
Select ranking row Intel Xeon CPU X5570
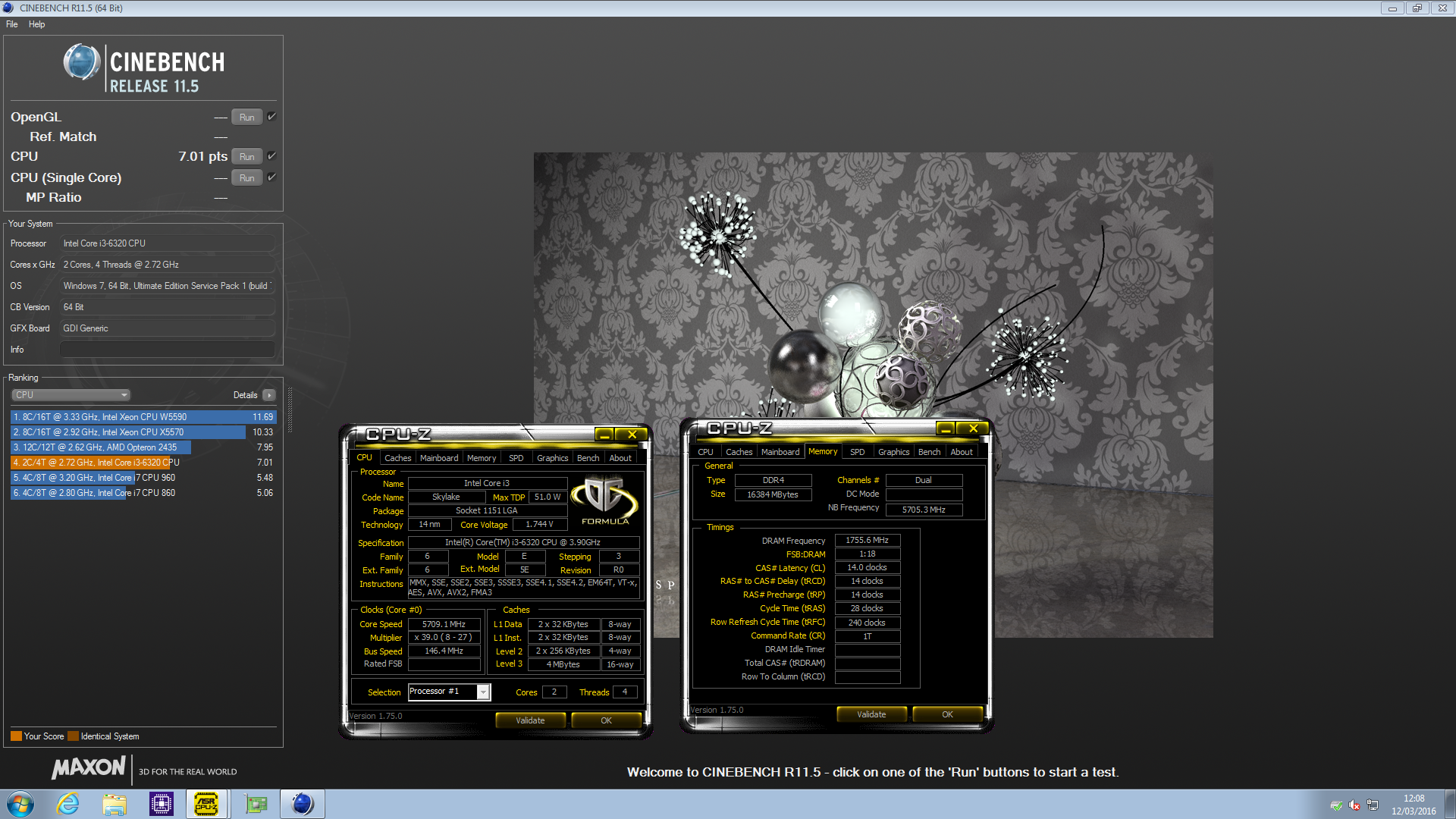[x=143, y=432]
